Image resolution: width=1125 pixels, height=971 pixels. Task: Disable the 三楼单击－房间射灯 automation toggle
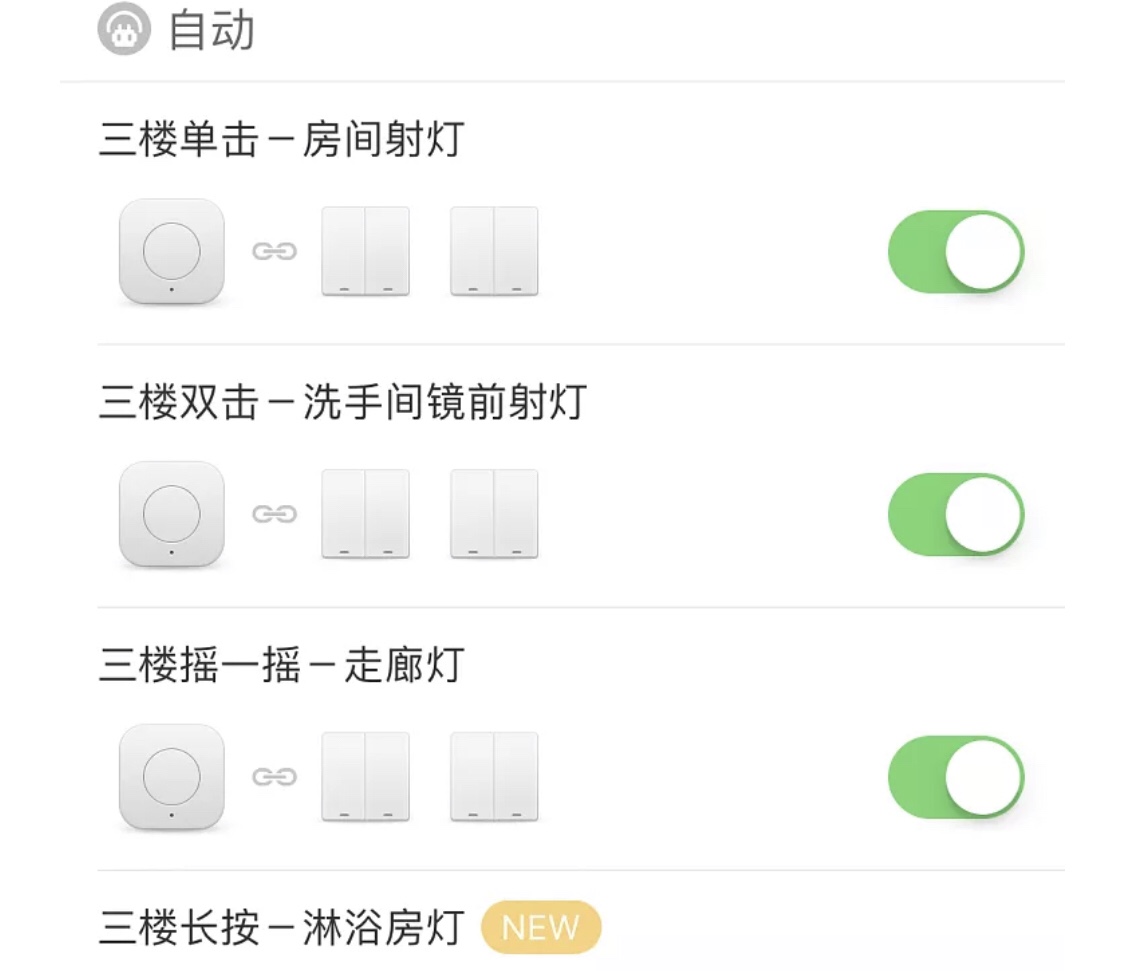click(956, 251)
